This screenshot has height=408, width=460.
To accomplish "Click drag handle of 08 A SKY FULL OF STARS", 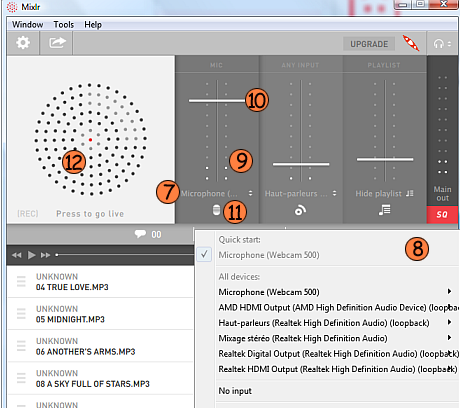I will click(21, 378).
